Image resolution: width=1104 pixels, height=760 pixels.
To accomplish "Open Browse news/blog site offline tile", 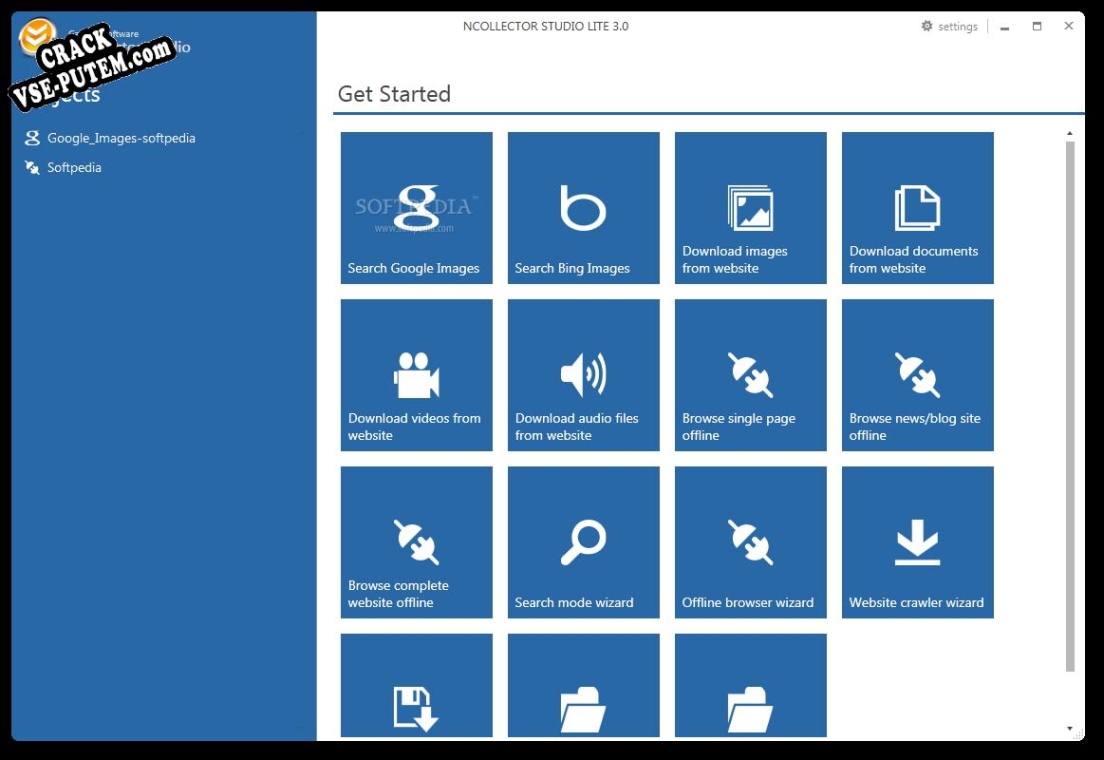I will 917,375.
